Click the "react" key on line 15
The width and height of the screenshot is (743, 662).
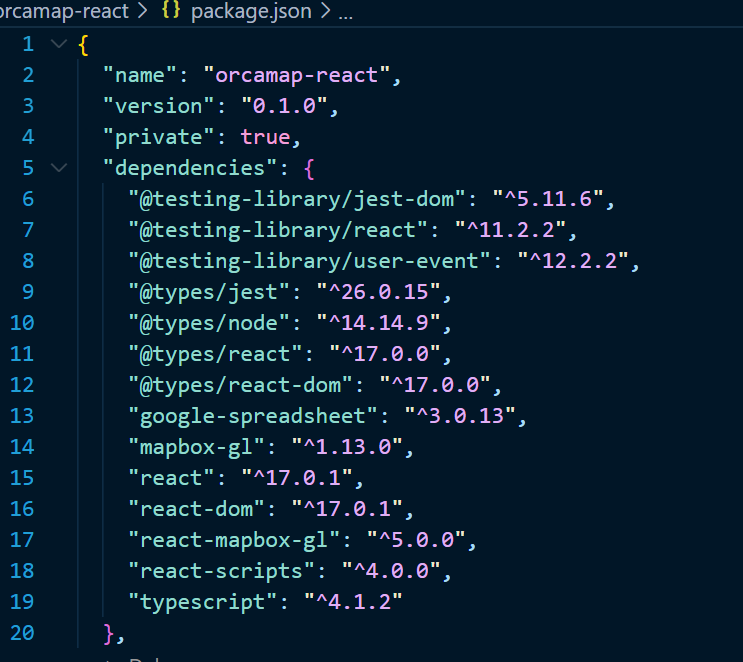(172, 478)
